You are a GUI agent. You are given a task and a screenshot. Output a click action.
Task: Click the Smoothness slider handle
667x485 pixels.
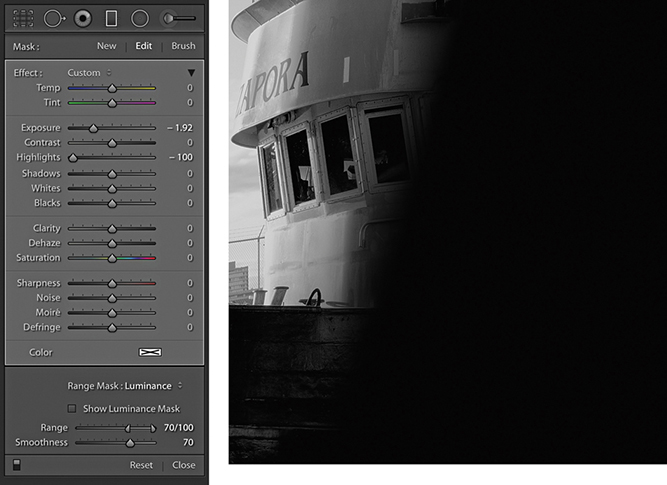pyautogui.click(x=130, y=443)
